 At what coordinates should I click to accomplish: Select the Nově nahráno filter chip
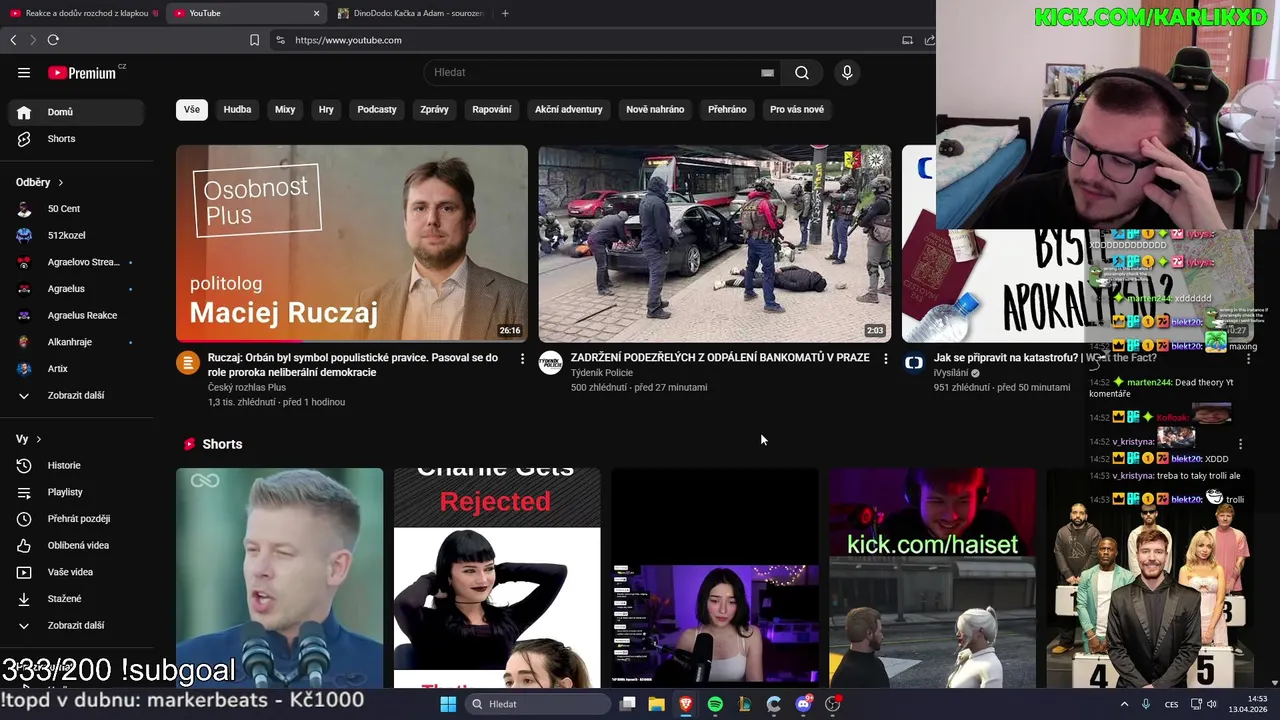655,109
